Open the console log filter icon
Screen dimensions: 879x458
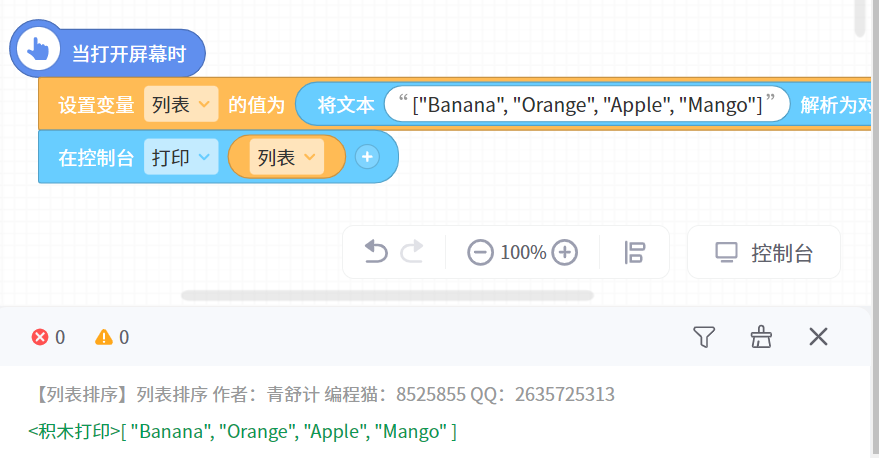point(705,337)
